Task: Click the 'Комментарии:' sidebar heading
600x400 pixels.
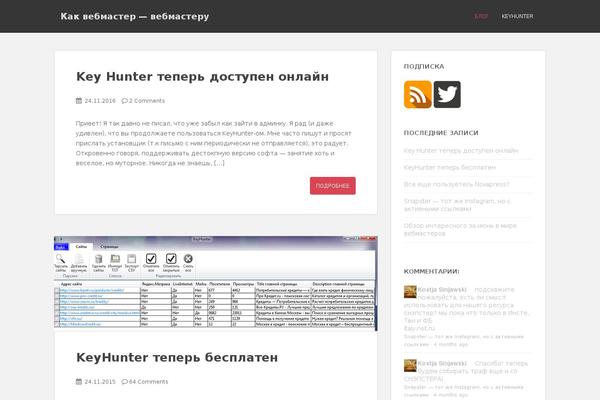Action: coord(432,271)
